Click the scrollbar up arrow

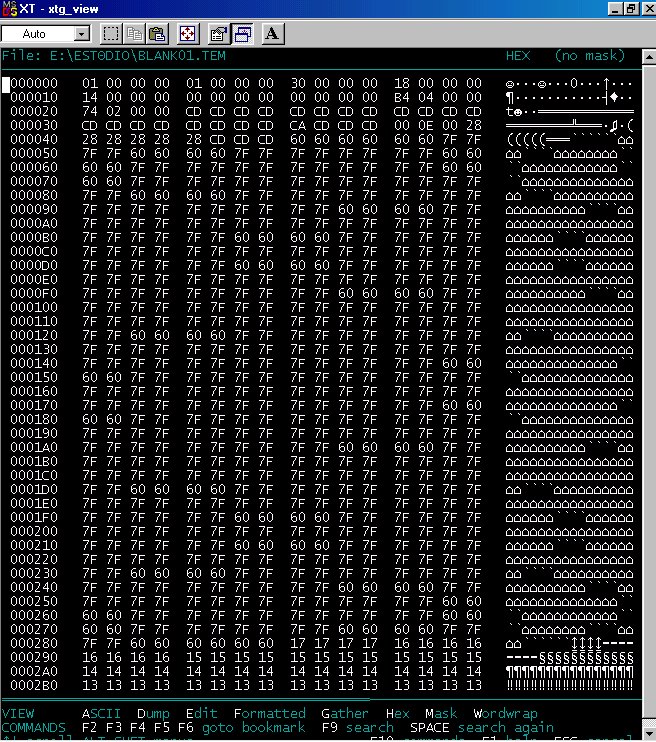pyautogui.click(x=649, y=57)
